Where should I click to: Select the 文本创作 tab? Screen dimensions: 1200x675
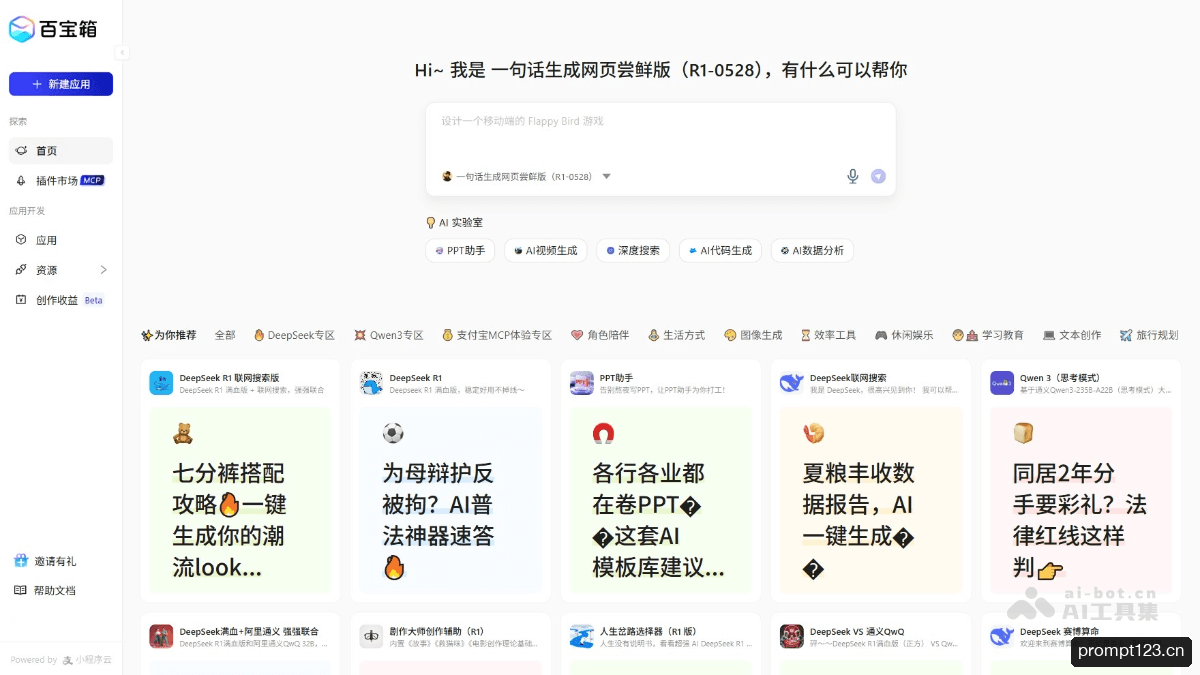(x=1071, y=335)
